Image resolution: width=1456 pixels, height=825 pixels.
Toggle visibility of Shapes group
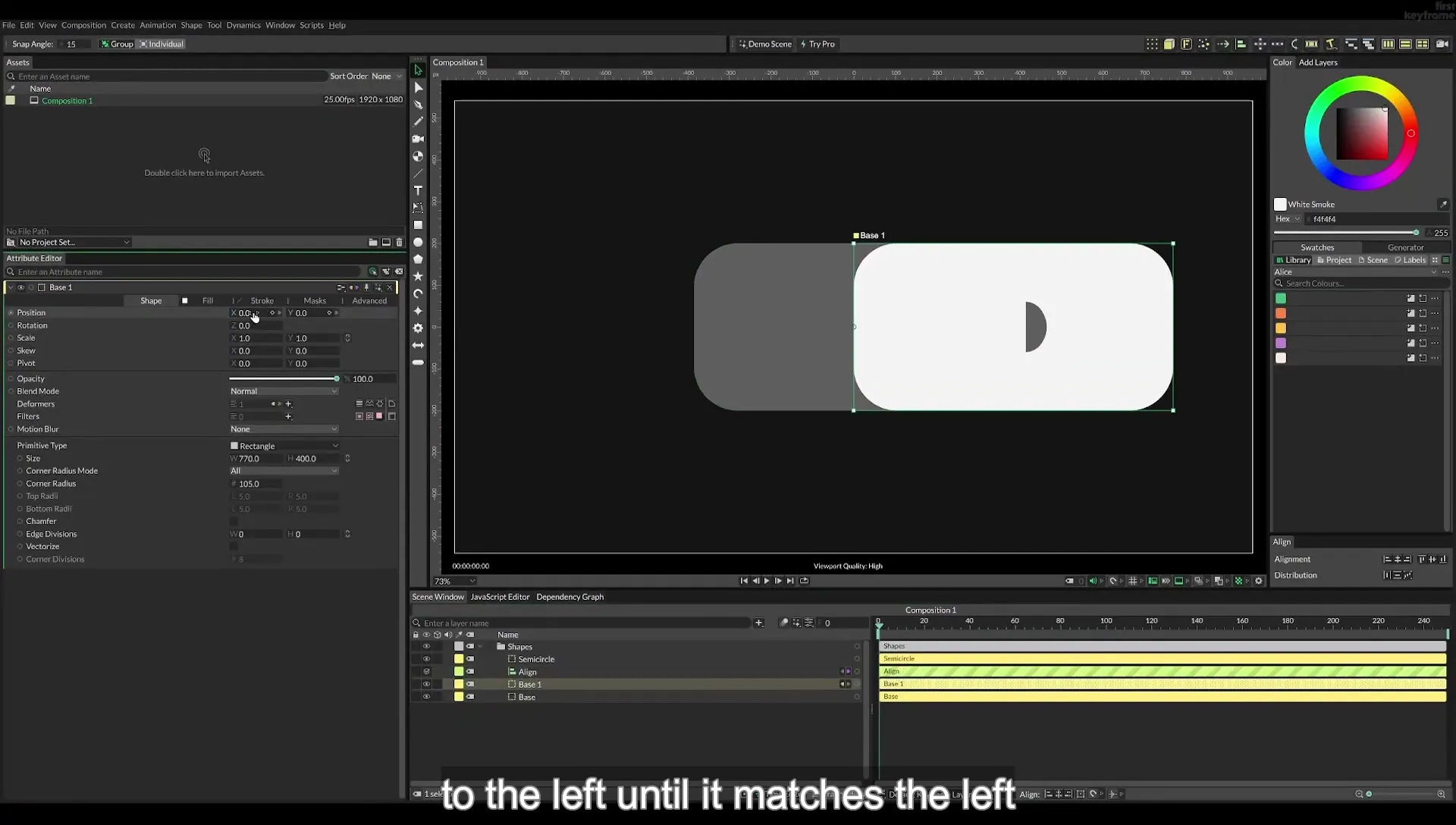click(x=426, y=647)
